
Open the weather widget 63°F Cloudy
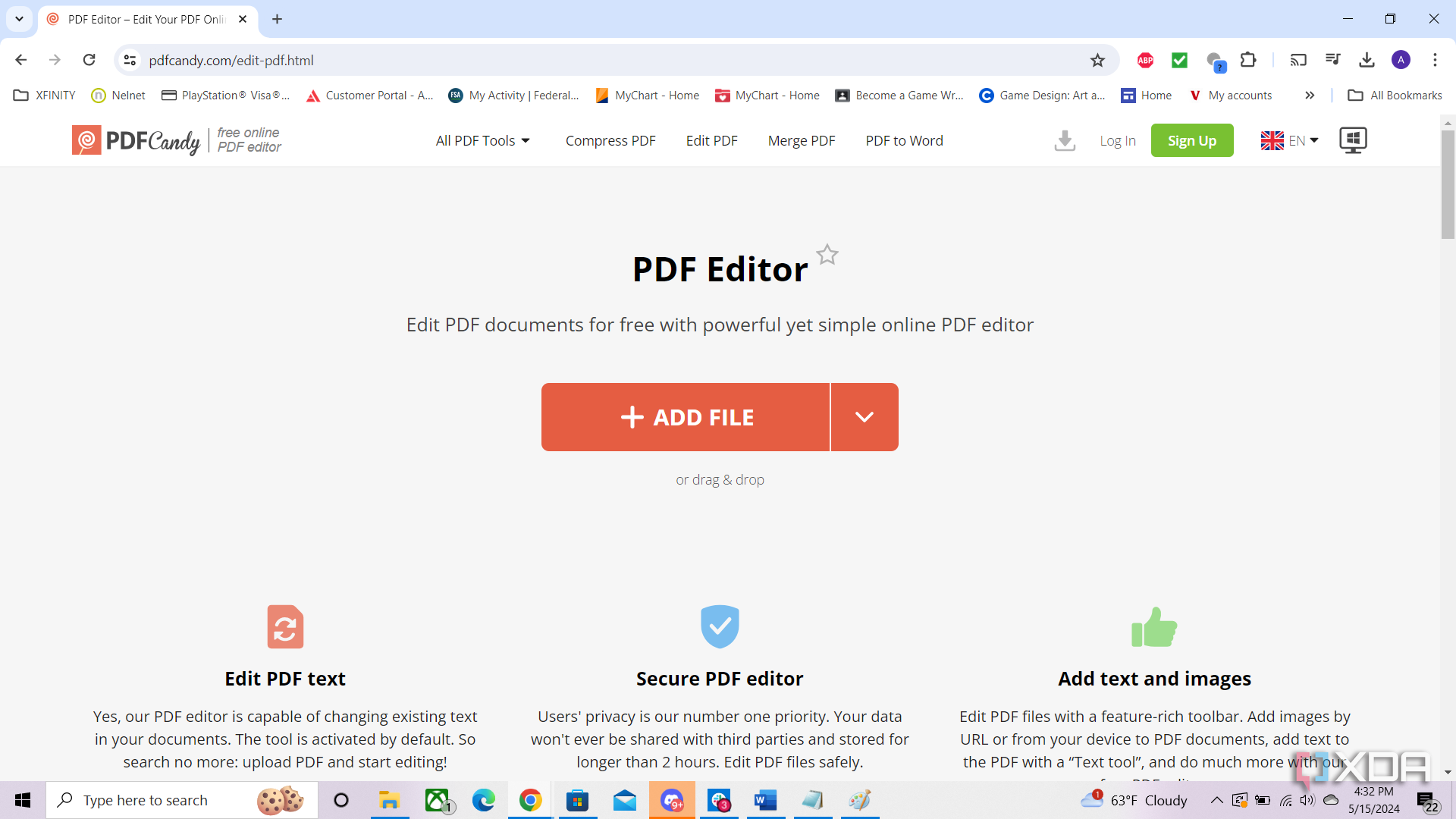click(x=1134, y=800)
